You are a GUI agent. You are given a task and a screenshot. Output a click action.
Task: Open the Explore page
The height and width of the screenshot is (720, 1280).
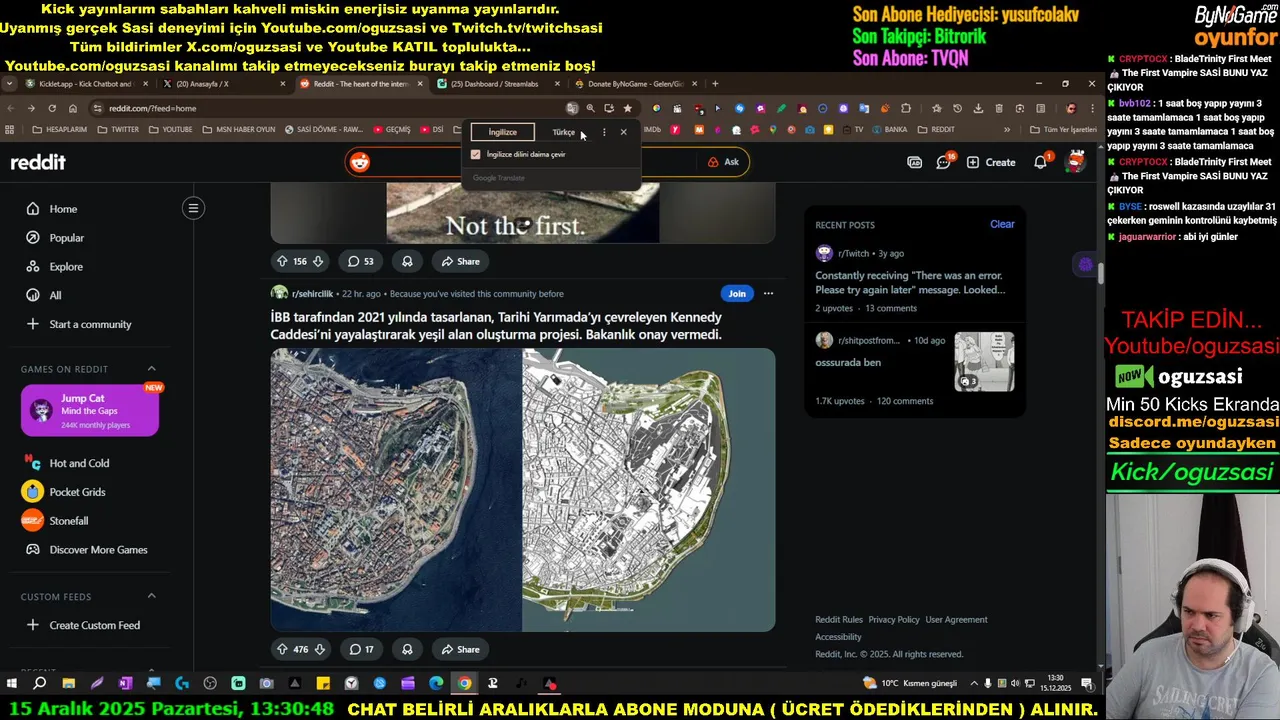tap(66, 267)
